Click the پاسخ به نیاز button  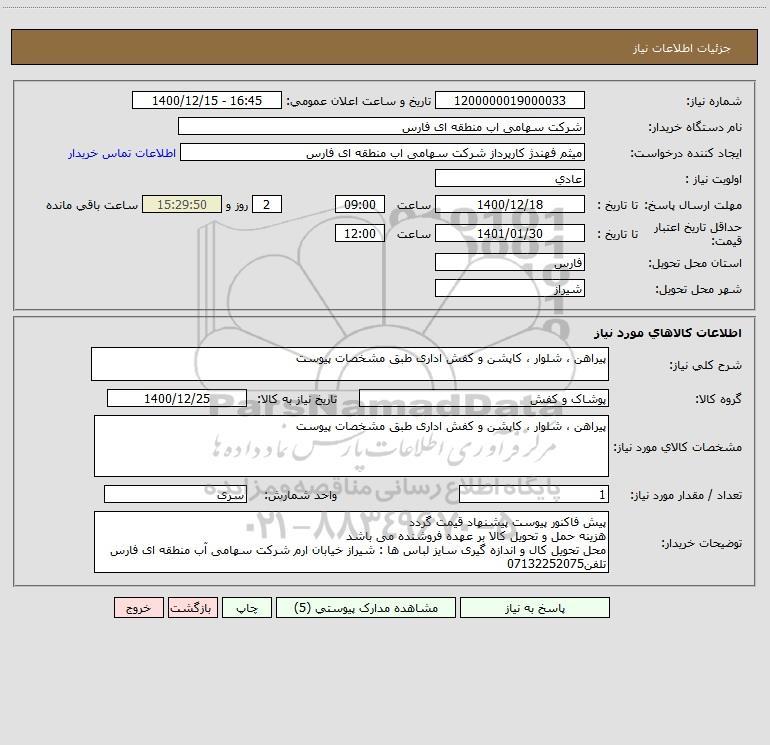tap(535, 607)
